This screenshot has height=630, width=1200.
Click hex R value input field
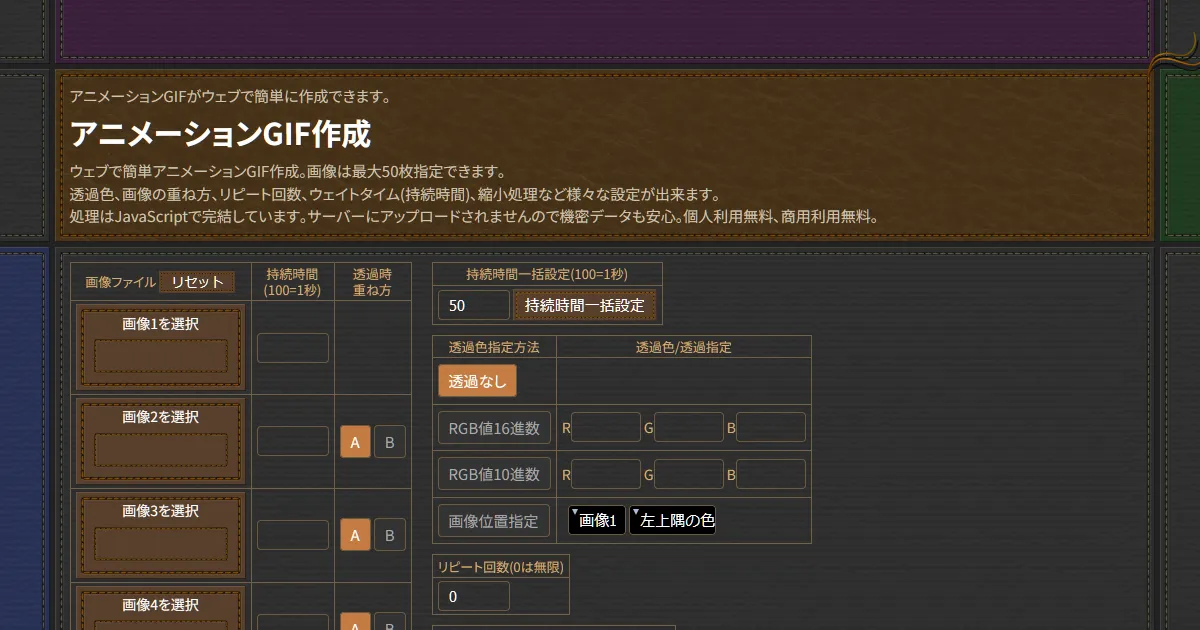tap(606, 427)
